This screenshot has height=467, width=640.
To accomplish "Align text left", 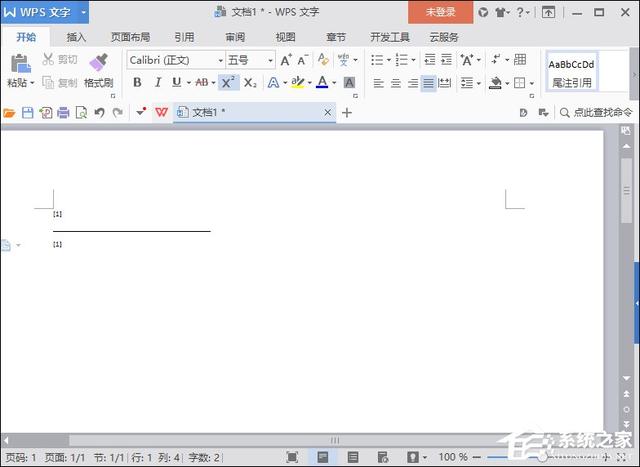I will 378,83.
